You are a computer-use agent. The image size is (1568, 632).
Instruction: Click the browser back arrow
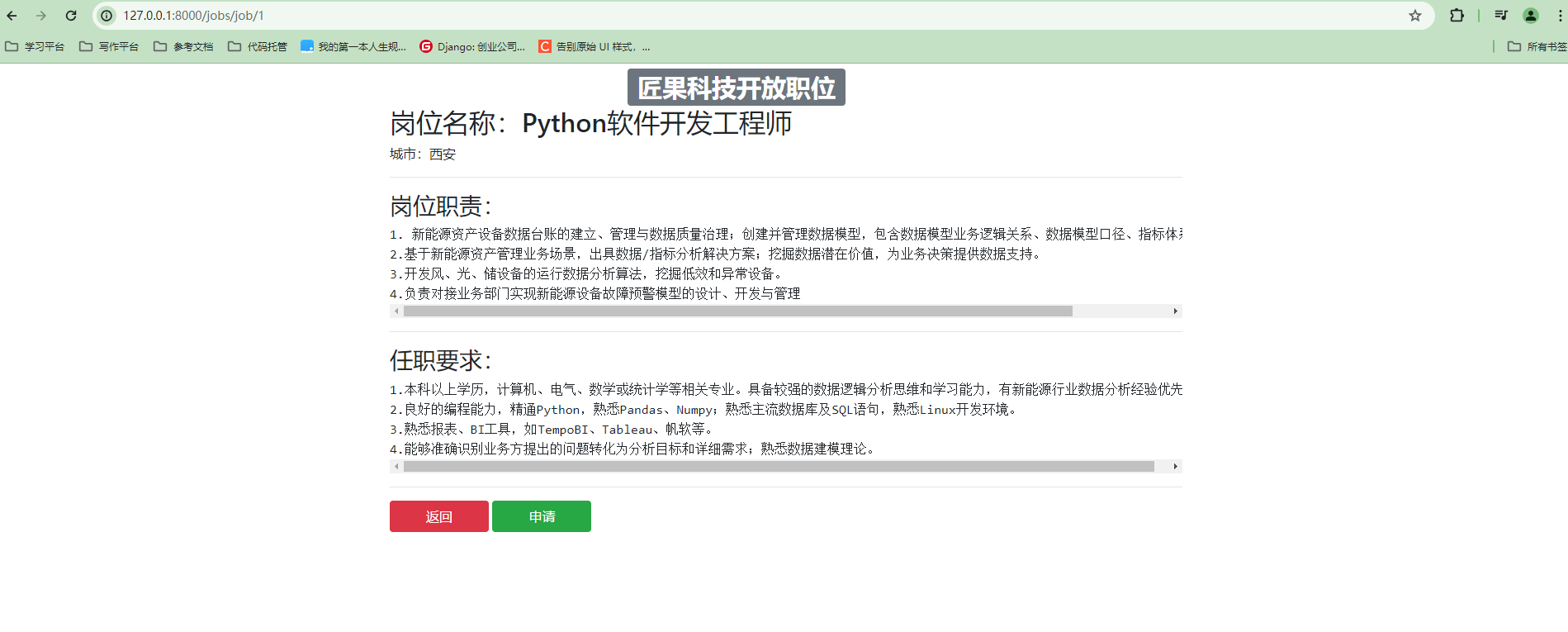(12, 16)
